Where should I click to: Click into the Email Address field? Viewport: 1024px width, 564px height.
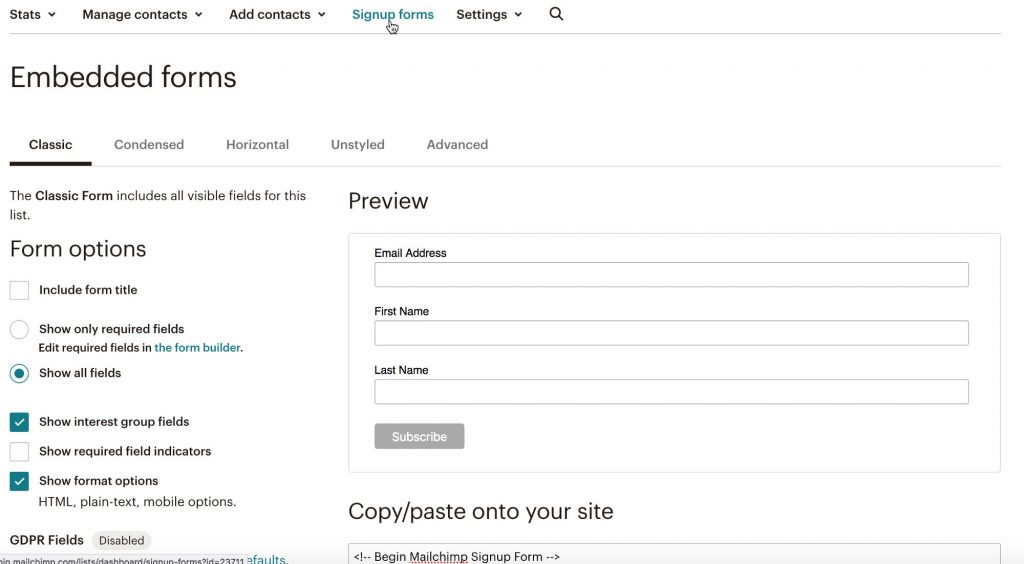pyautogui.click(x=671, y=275)
